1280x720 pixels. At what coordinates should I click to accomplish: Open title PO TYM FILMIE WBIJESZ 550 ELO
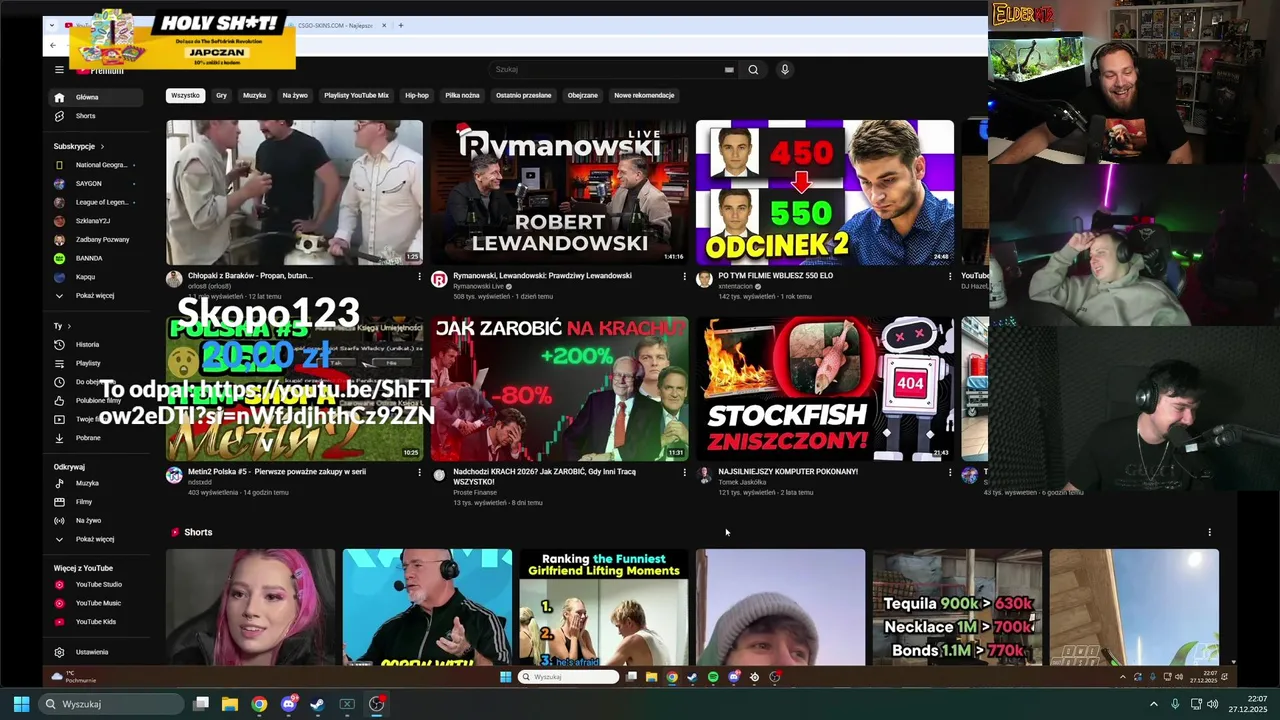coord(775,276)
